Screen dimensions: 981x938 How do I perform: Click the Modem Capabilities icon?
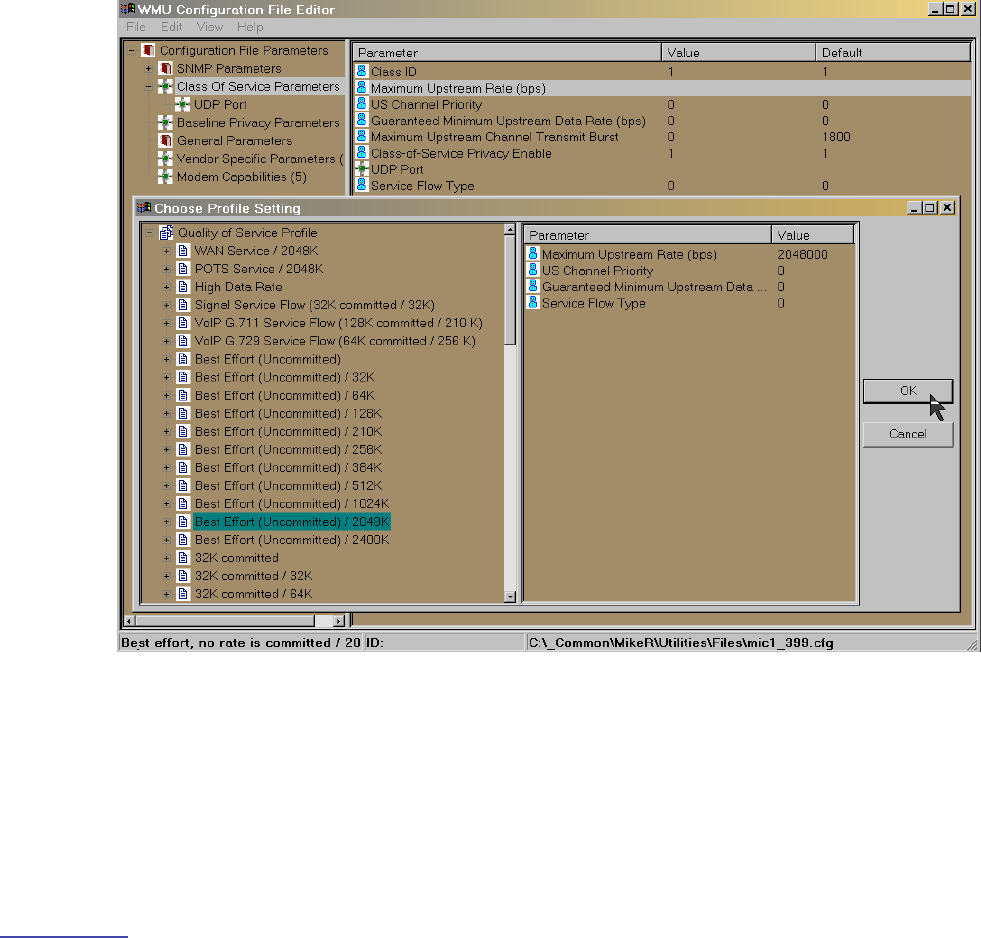tap(166, 177)
